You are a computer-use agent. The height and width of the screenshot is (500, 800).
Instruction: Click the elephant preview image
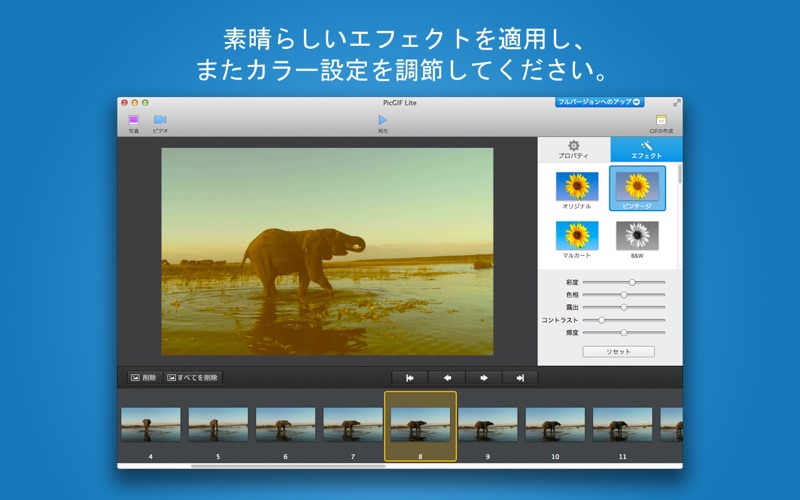coord(328,252)
